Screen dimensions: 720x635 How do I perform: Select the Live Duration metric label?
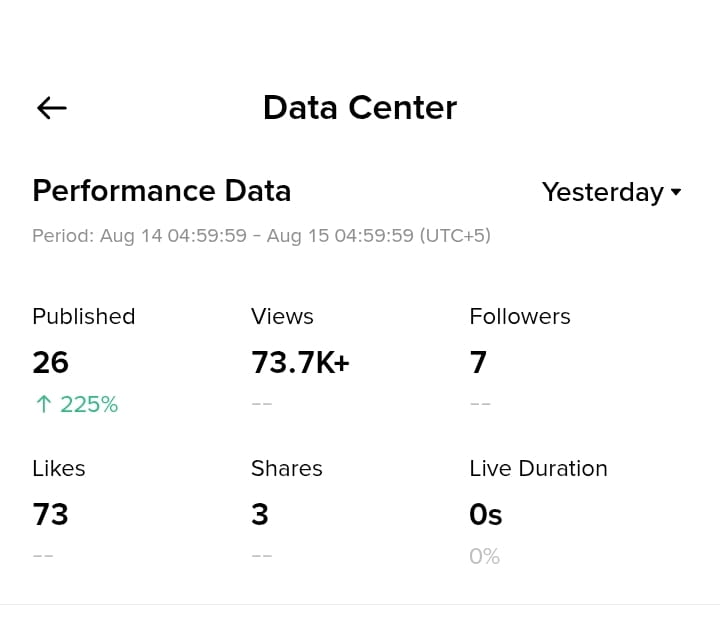(x=538, y=468)
